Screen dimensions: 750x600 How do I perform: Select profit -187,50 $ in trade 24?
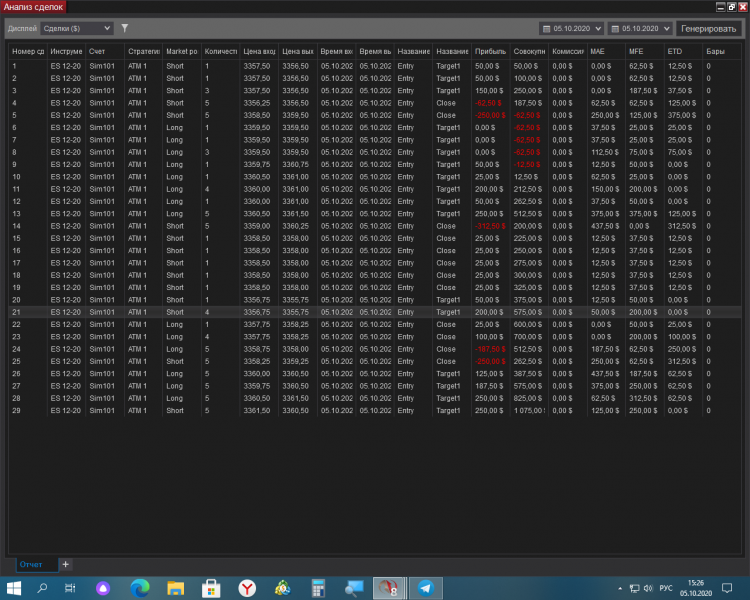tap(490, 349)
